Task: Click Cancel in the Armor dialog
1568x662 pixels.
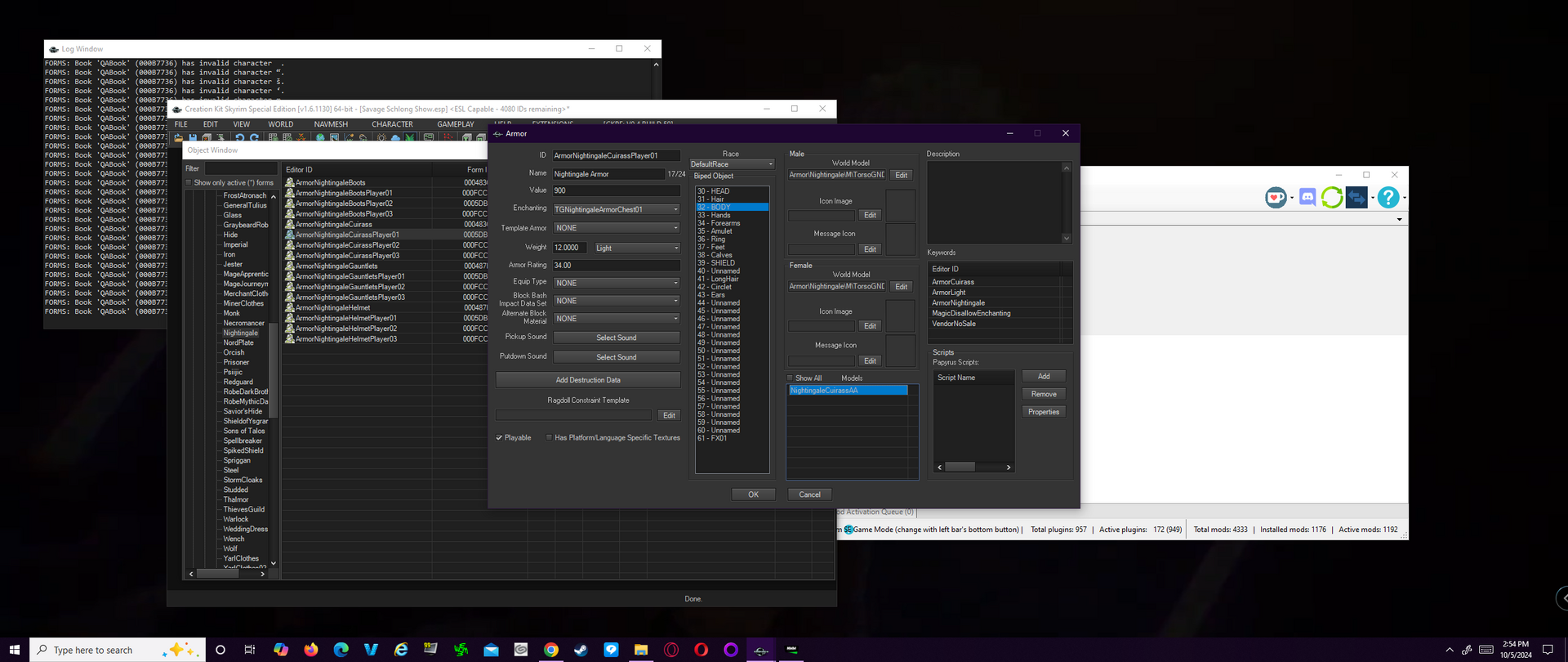Action: (809, 494)
